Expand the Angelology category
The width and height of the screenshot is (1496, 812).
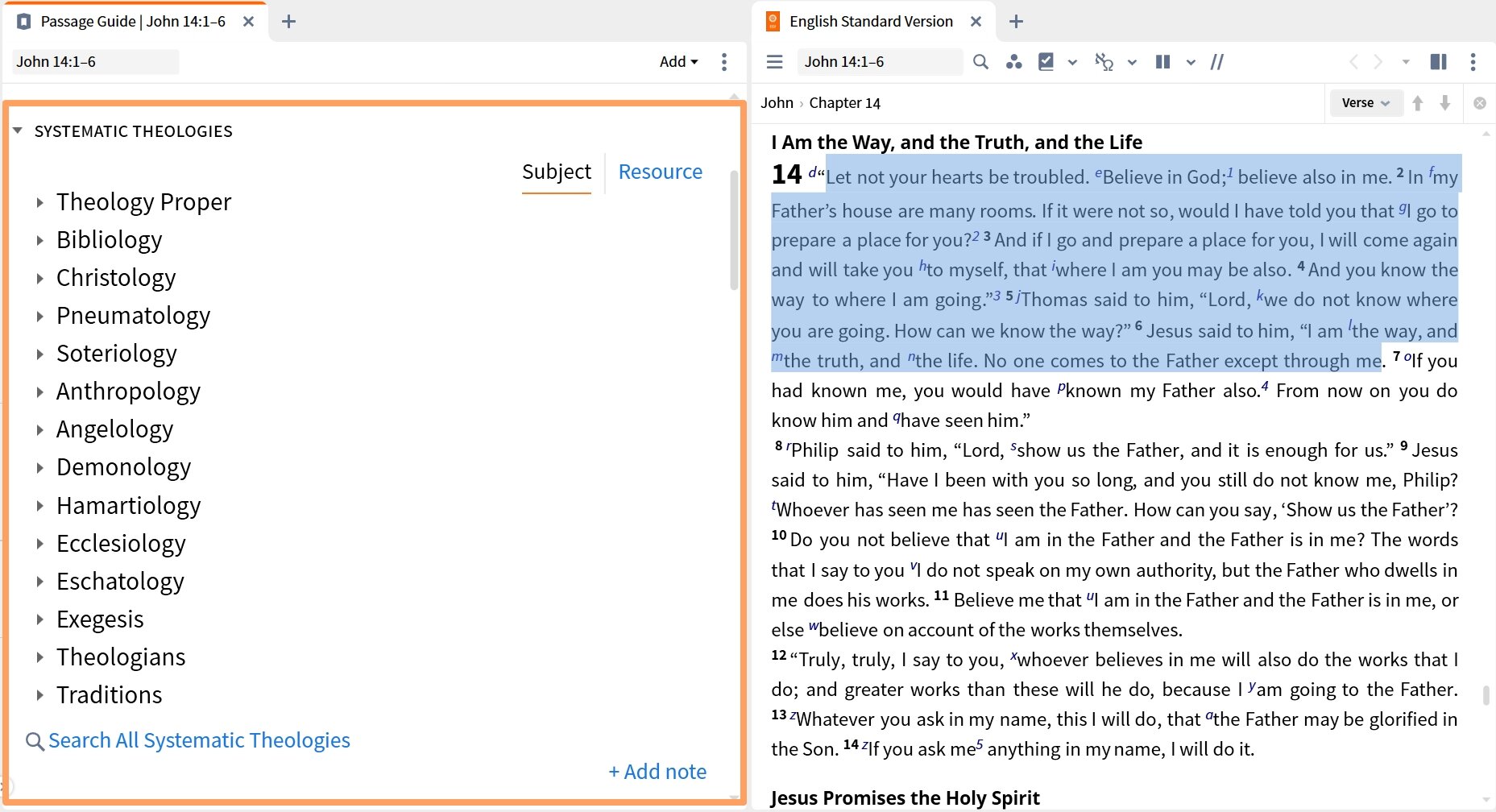(39, 429)
